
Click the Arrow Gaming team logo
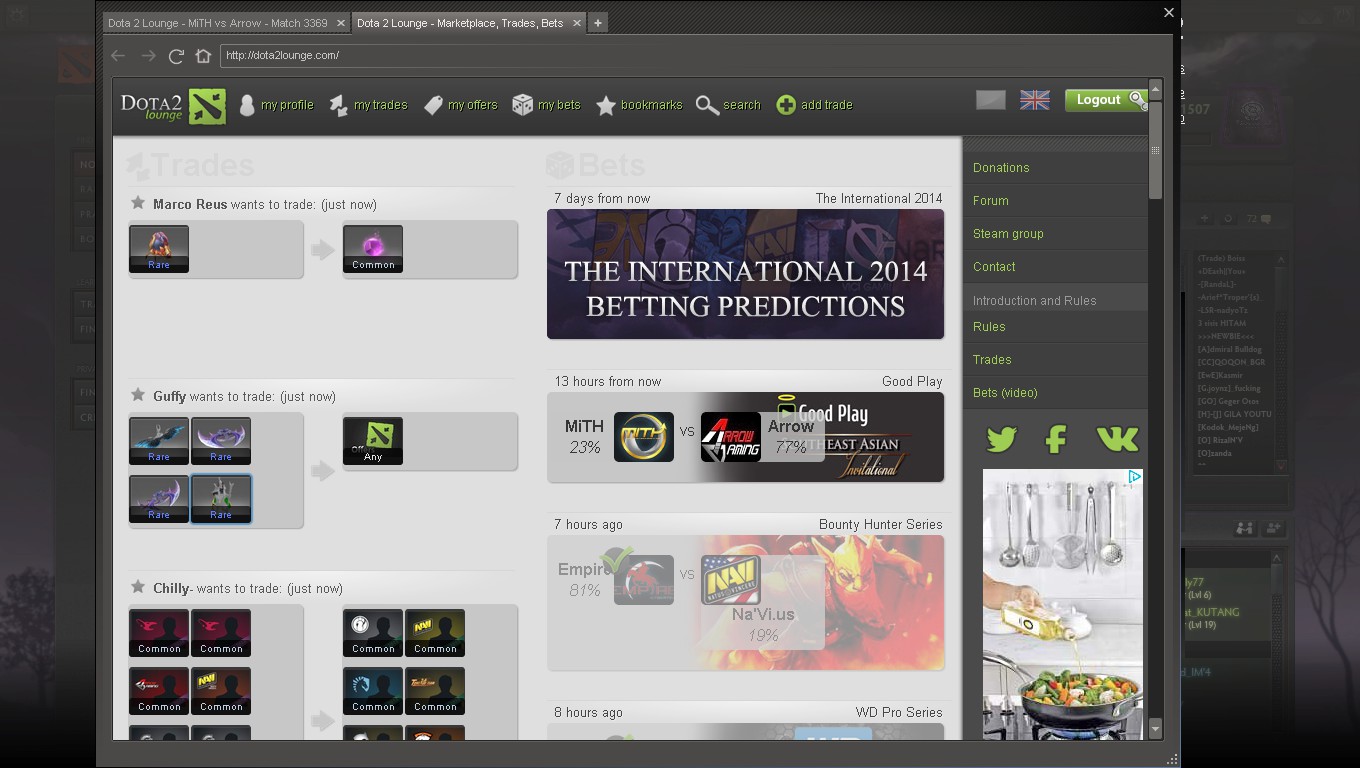[731, 437]
